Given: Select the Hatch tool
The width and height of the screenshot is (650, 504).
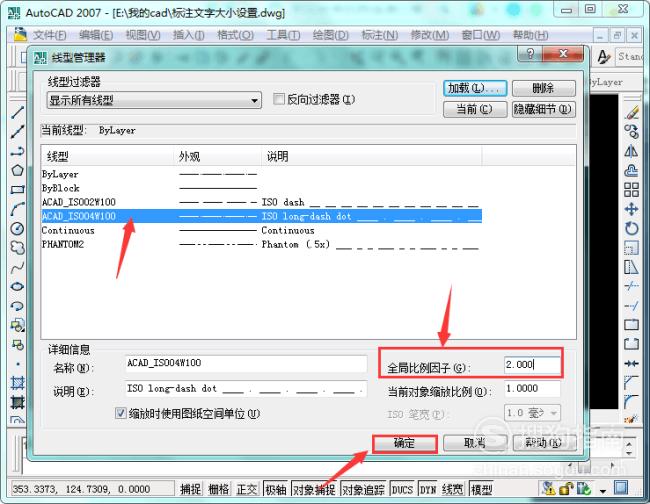Looking at the screenshot, I should point(17,383).
